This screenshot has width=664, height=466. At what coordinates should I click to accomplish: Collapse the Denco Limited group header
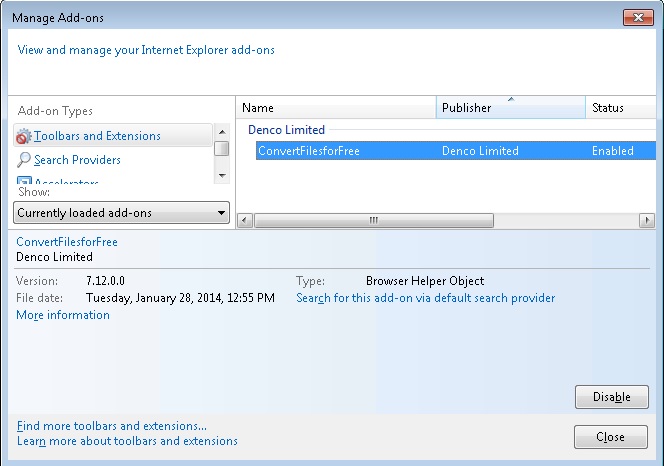coord(286,130)
